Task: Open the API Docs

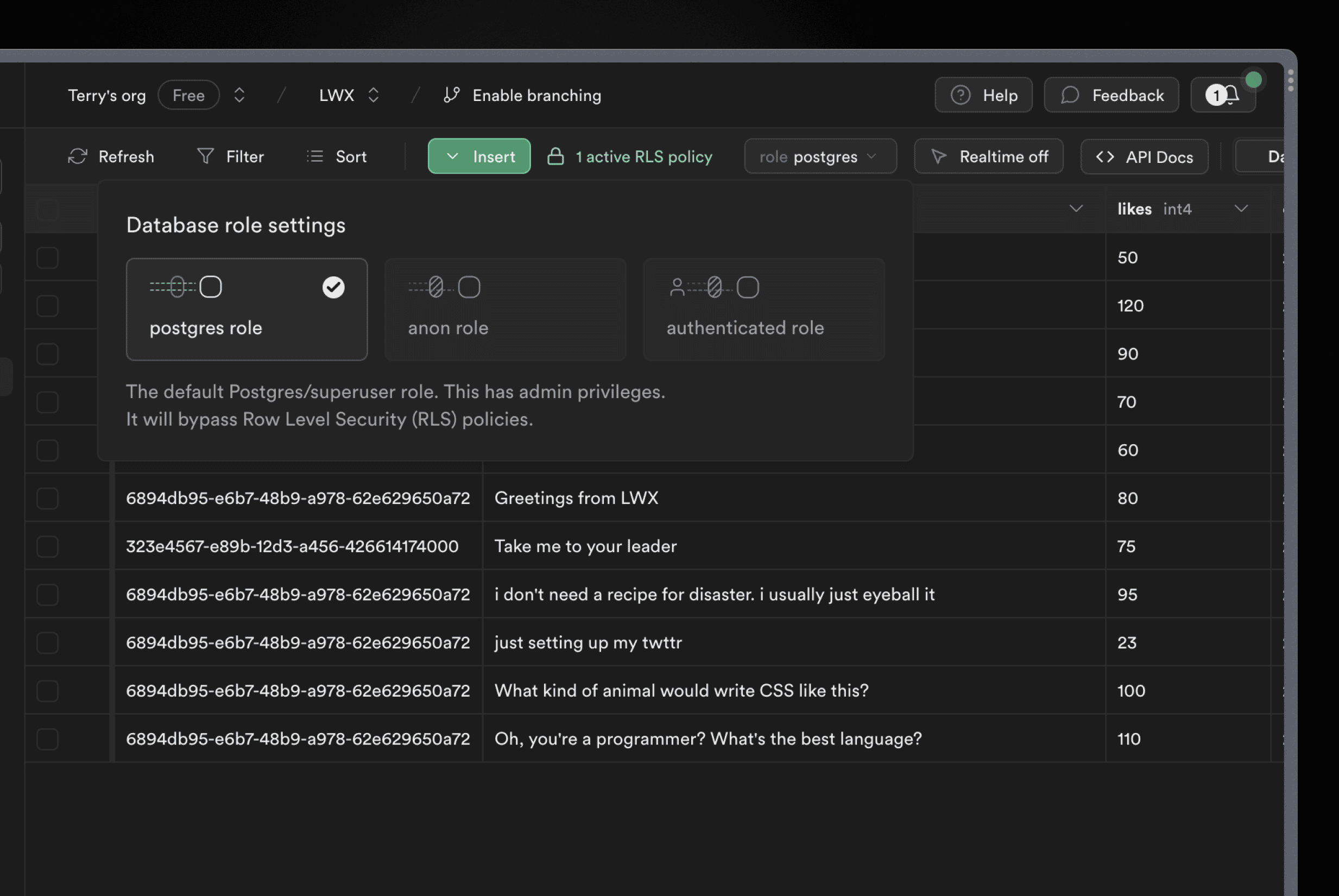Action: point(1144,156)
